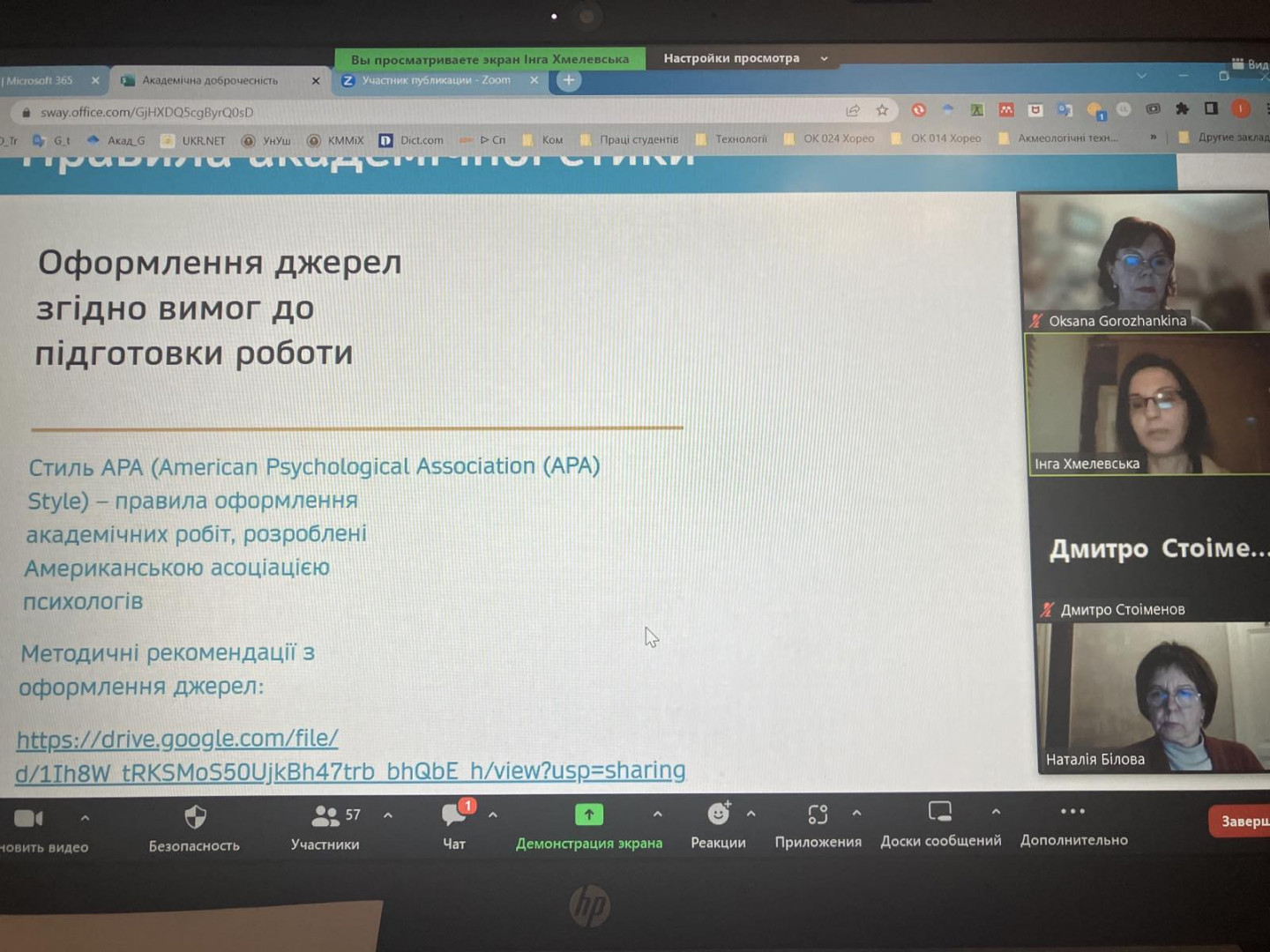Expand the Screen Share options arrow

coord(658,814)
